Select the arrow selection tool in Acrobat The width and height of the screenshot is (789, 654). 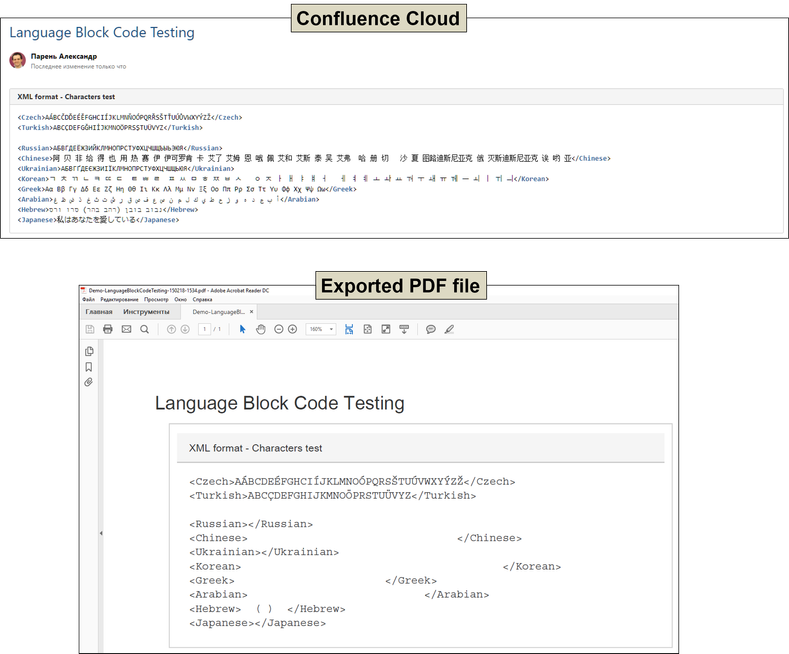[x=243, y=329]
